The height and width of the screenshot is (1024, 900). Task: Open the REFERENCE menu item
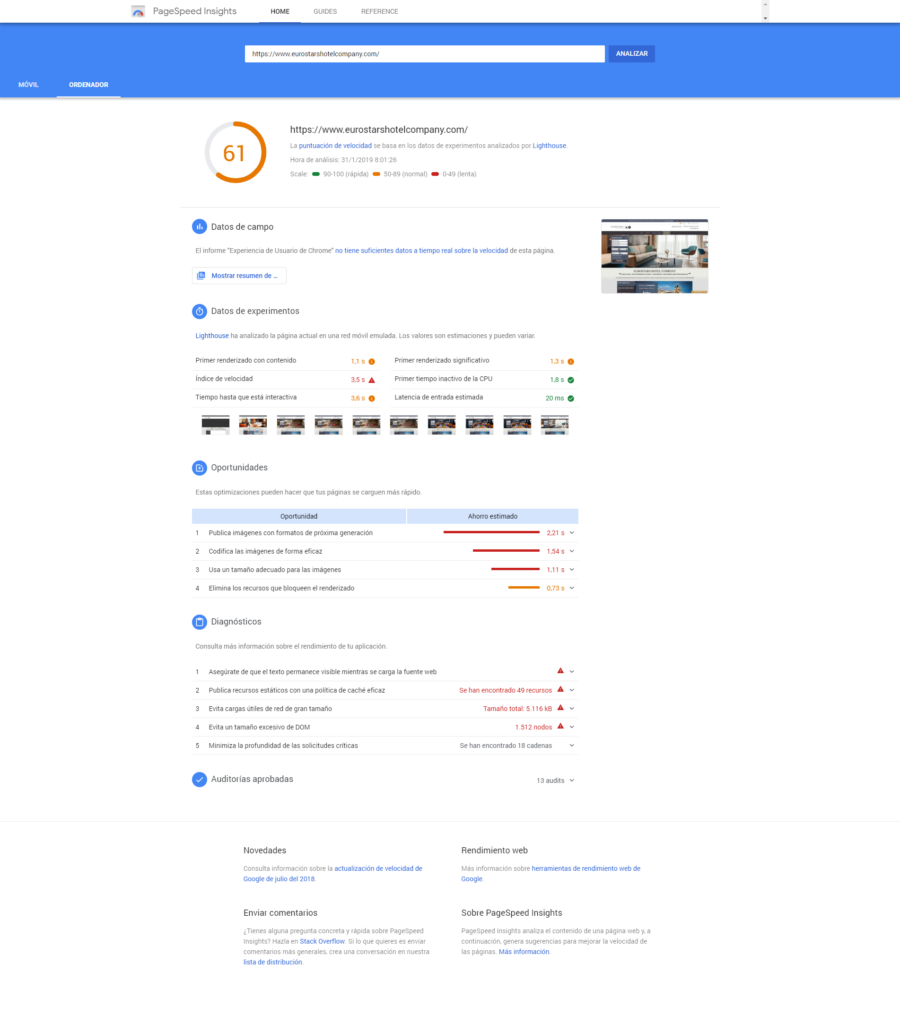pyautogui.click(x=379, y=12)
